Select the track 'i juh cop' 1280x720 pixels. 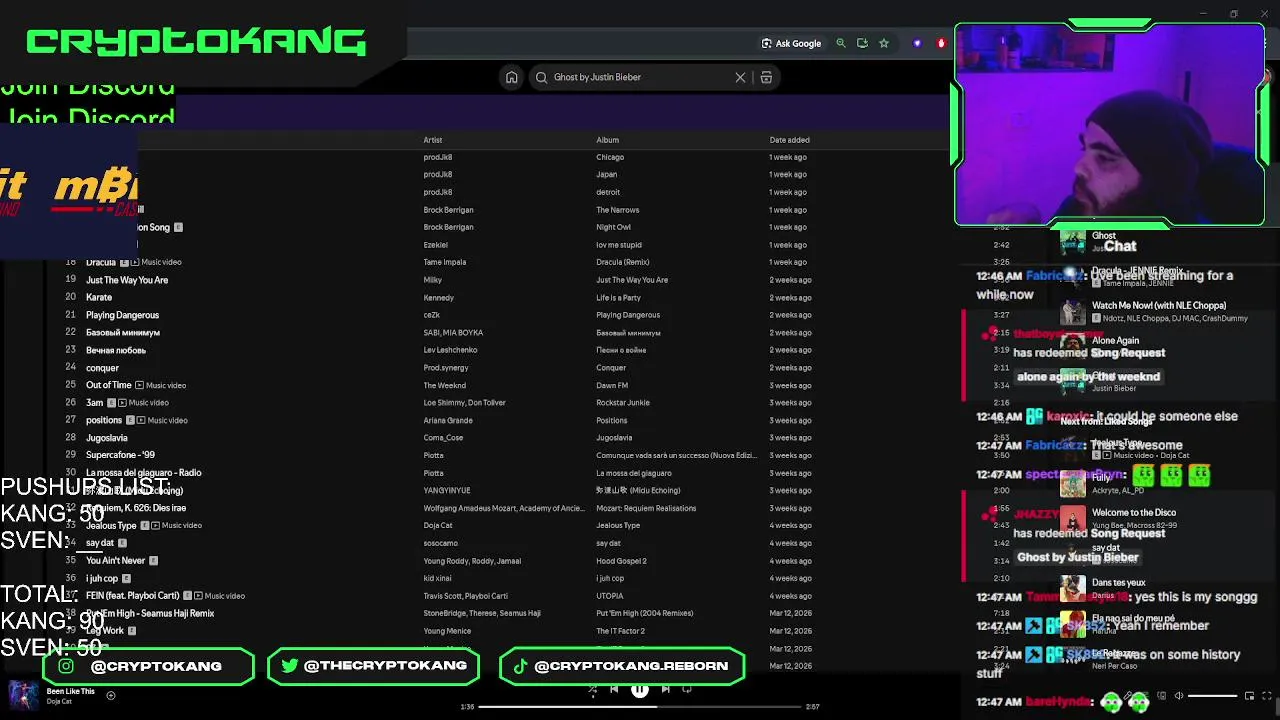coord(102,578)
